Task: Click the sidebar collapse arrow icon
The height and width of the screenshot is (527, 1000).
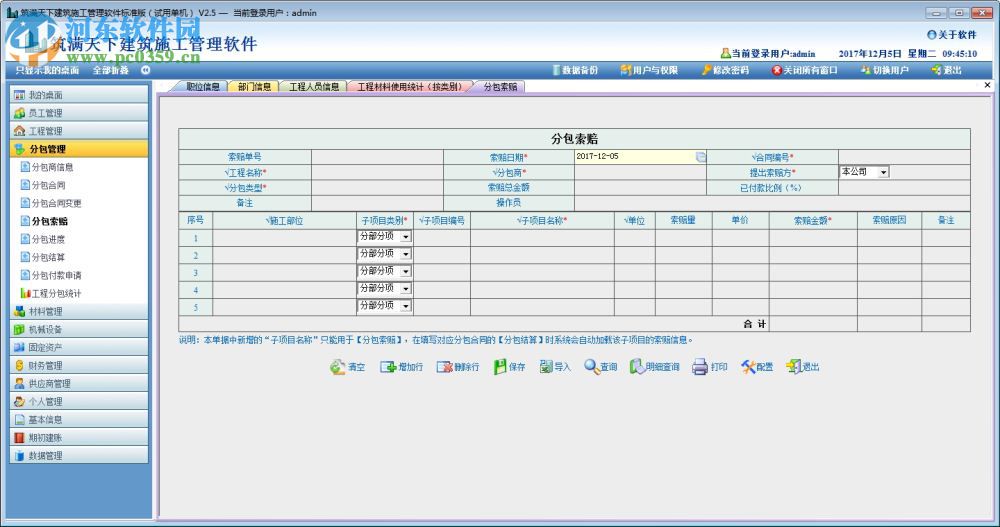Action: tap(145, 70)
